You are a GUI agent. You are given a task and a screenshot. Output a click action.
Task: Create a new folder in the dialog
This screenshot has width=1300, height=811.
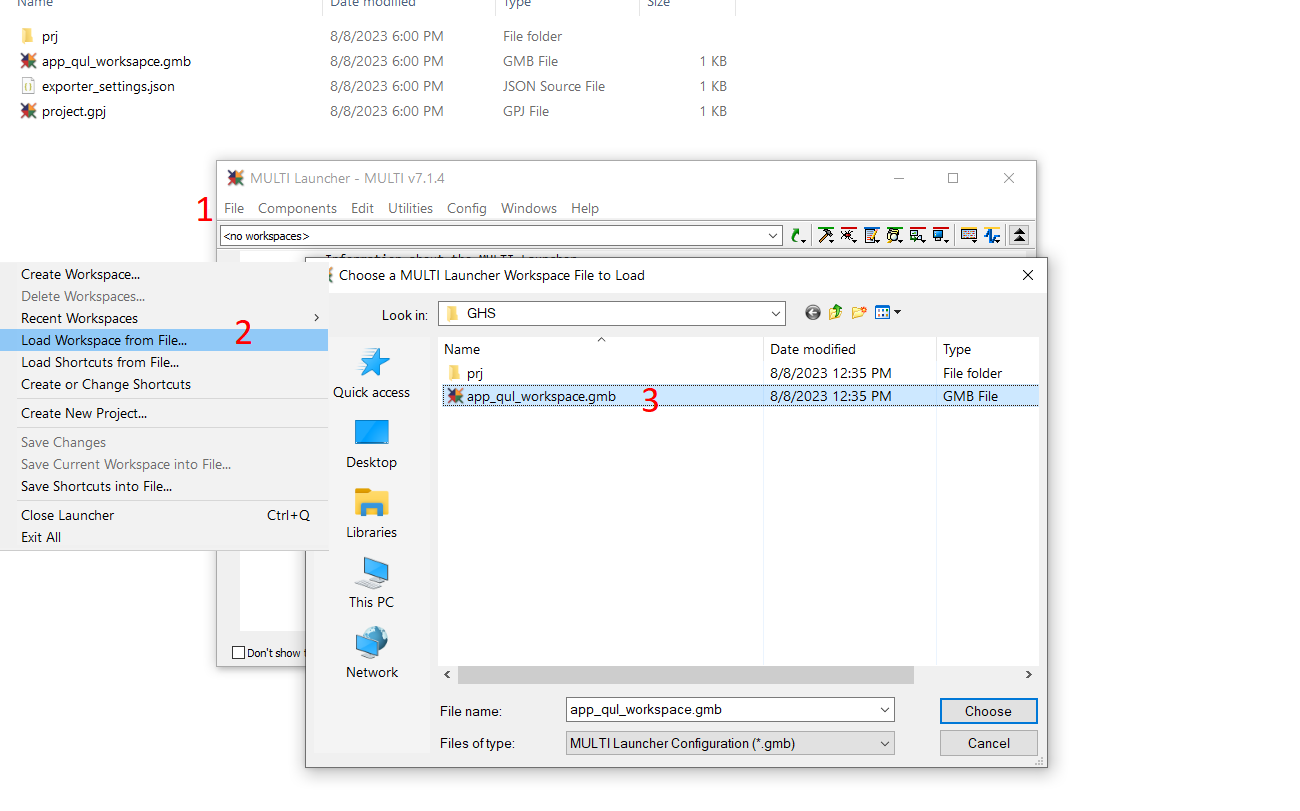tap(858, 312)
